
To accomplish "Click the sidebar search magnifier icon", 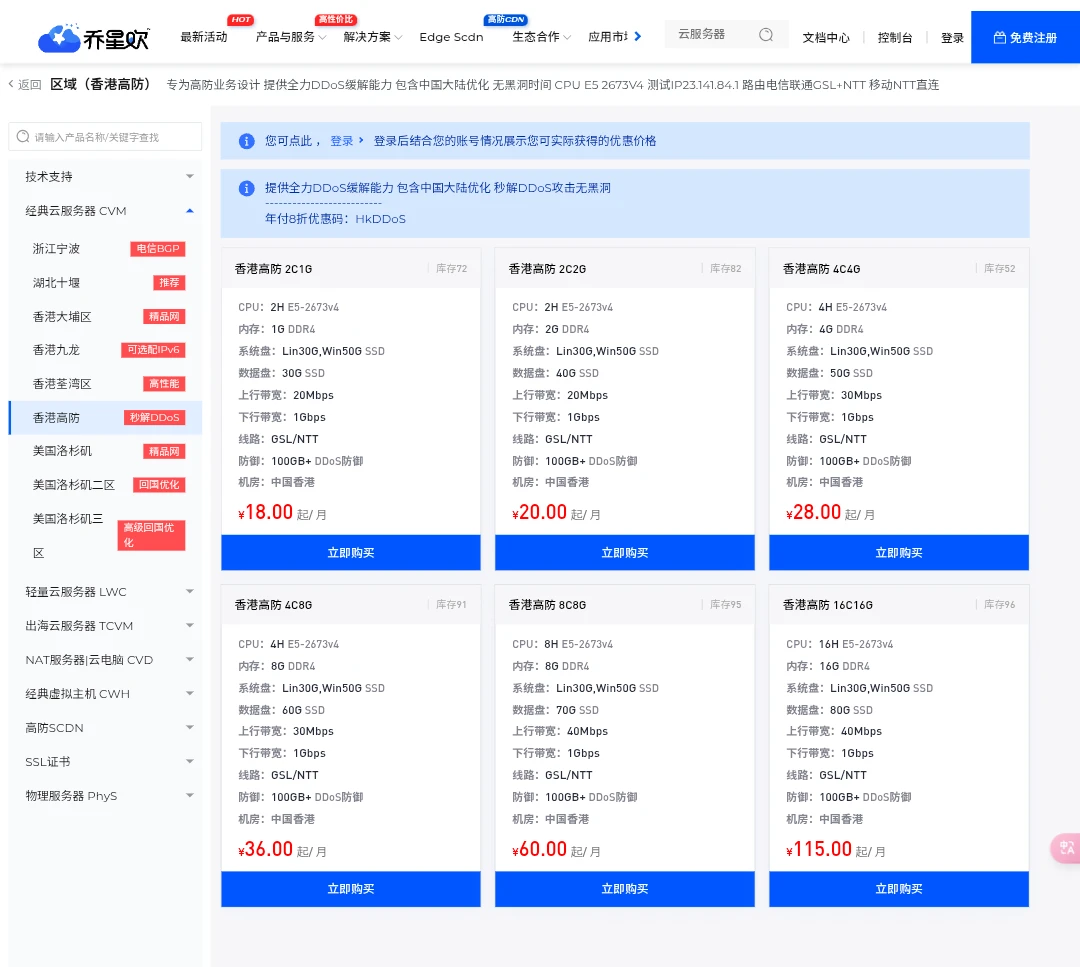I will 23,137.
